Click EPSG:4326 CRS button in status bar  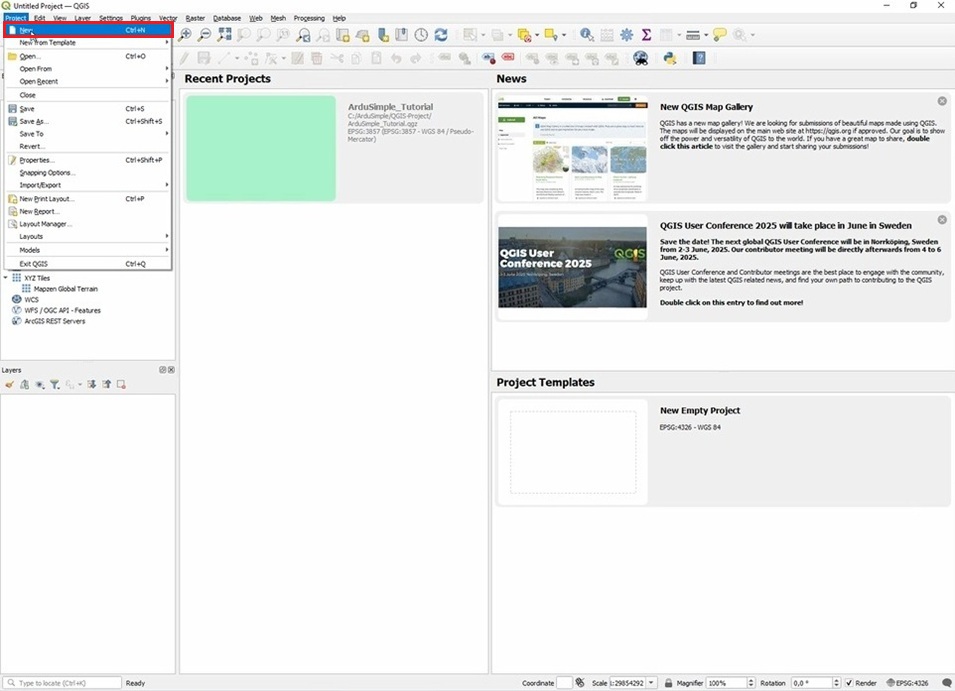click(912, 683)
